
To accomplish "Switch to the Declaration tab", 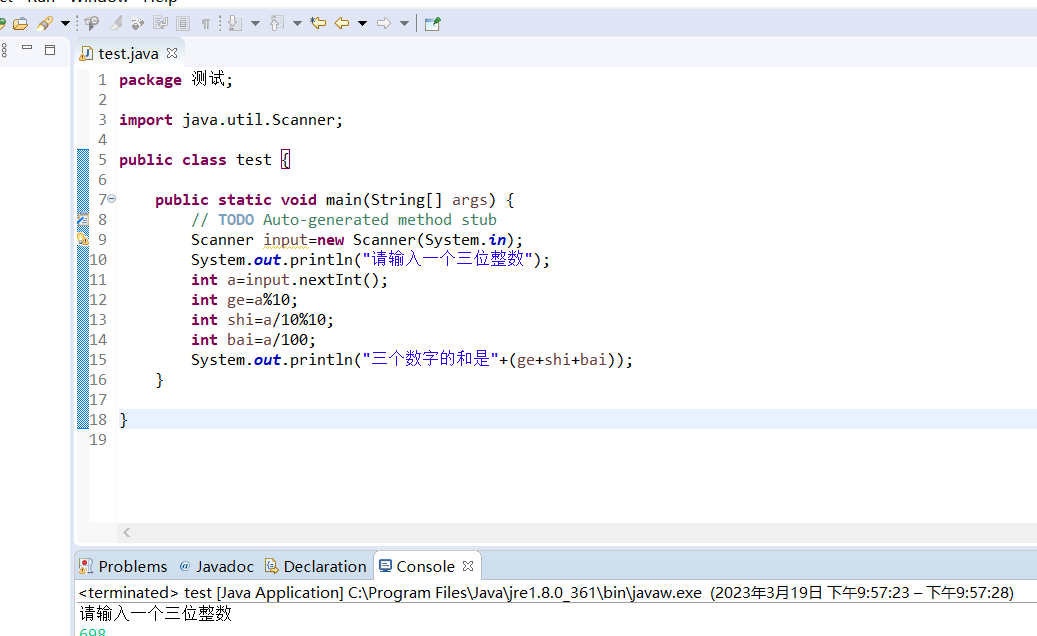I will 315,567.
